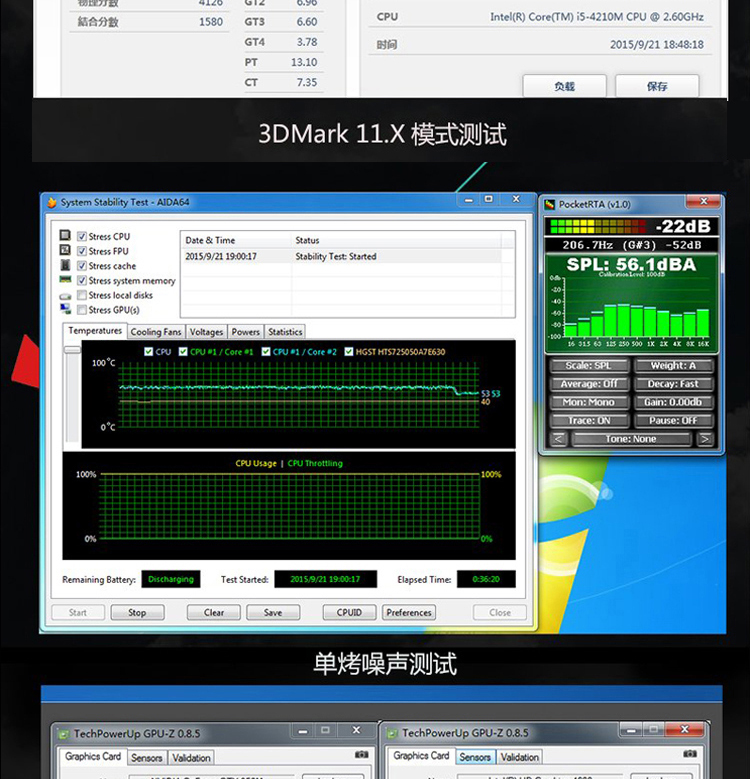Click the Gain: 0.00db button
This screenshot has width=750, height=779.
pos(673,402)
